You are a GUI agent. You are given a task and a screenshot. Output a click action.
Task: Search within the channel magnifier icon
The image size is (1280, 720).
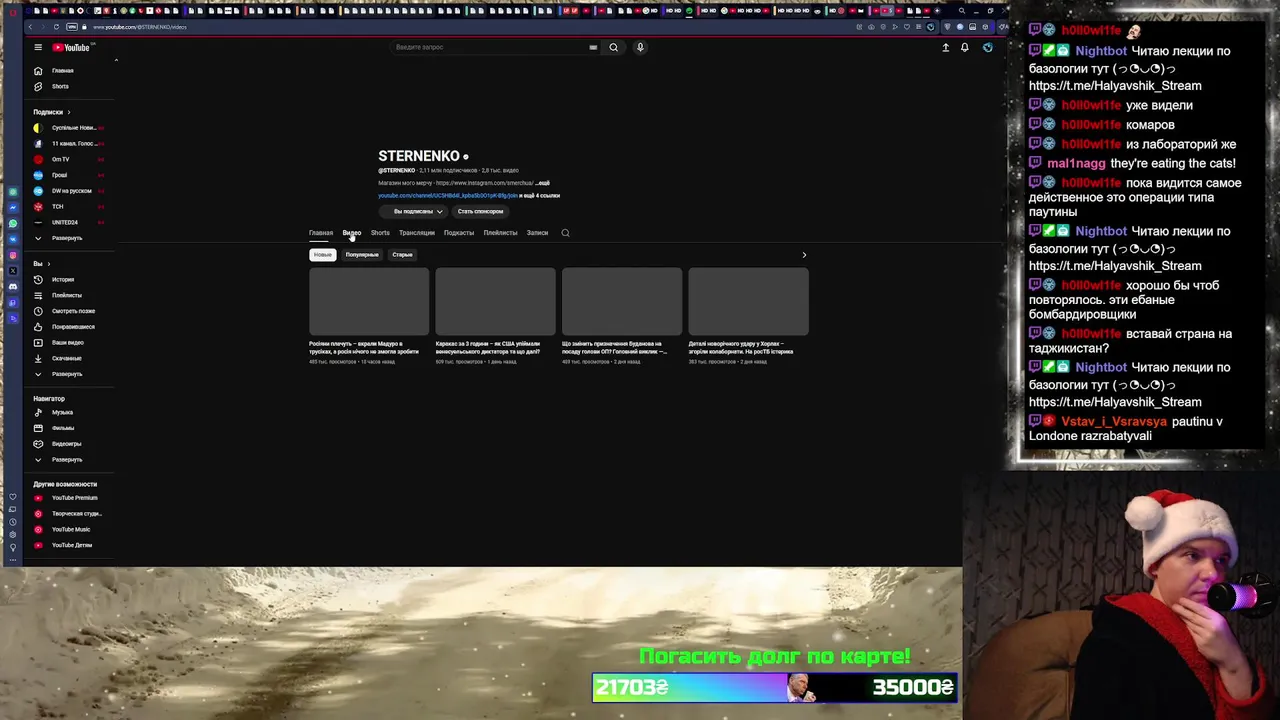[565, 233]
